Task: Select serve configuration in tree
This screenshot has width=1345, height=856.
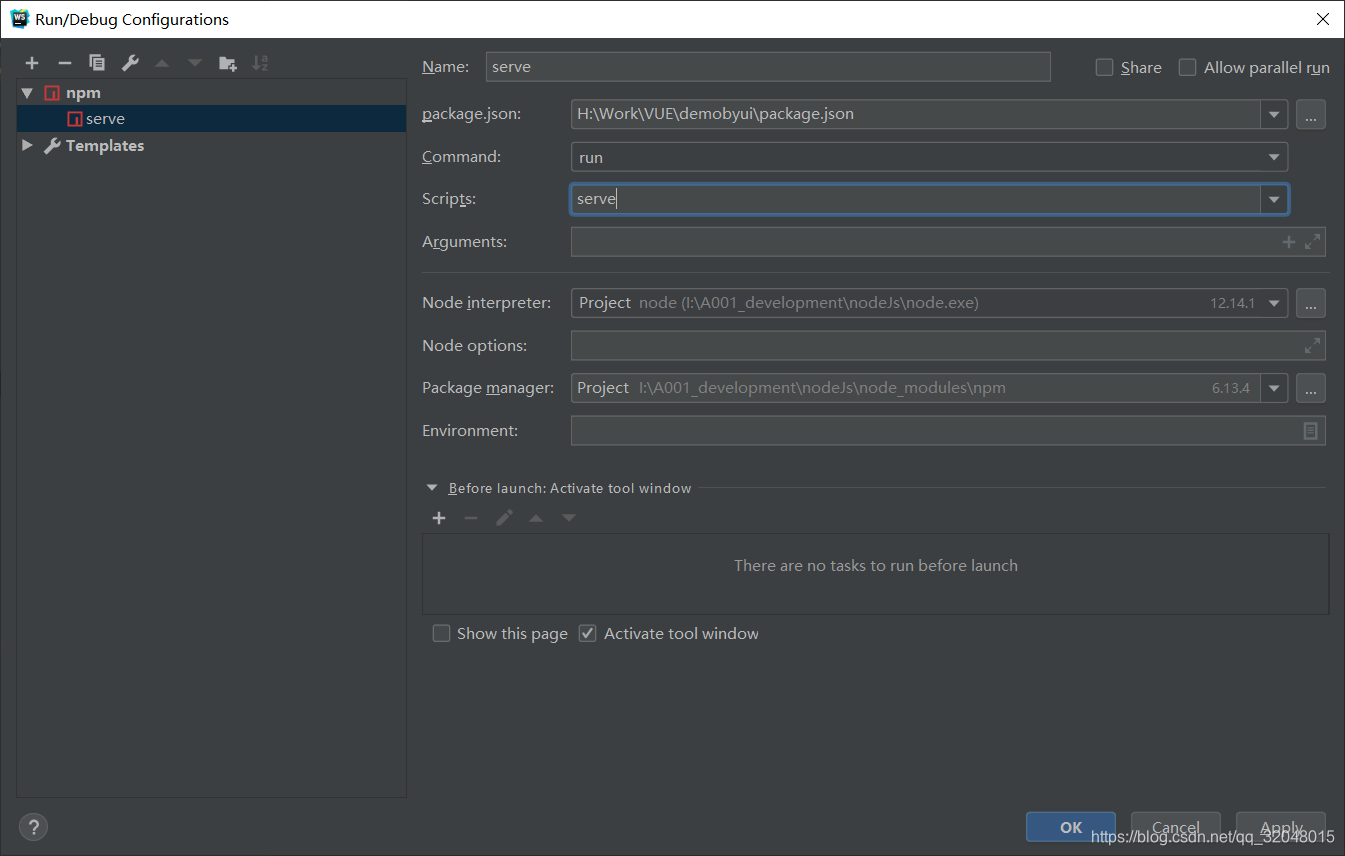Action: 211,119
